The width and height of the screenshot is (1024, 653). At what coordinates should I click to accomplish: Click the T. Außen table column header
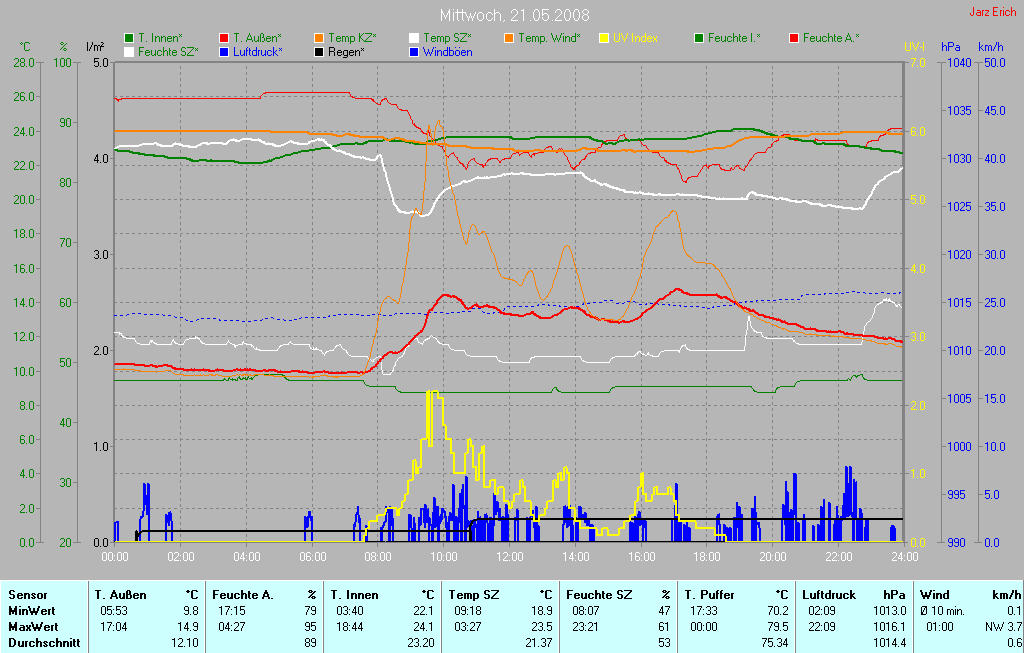(120, 595)
